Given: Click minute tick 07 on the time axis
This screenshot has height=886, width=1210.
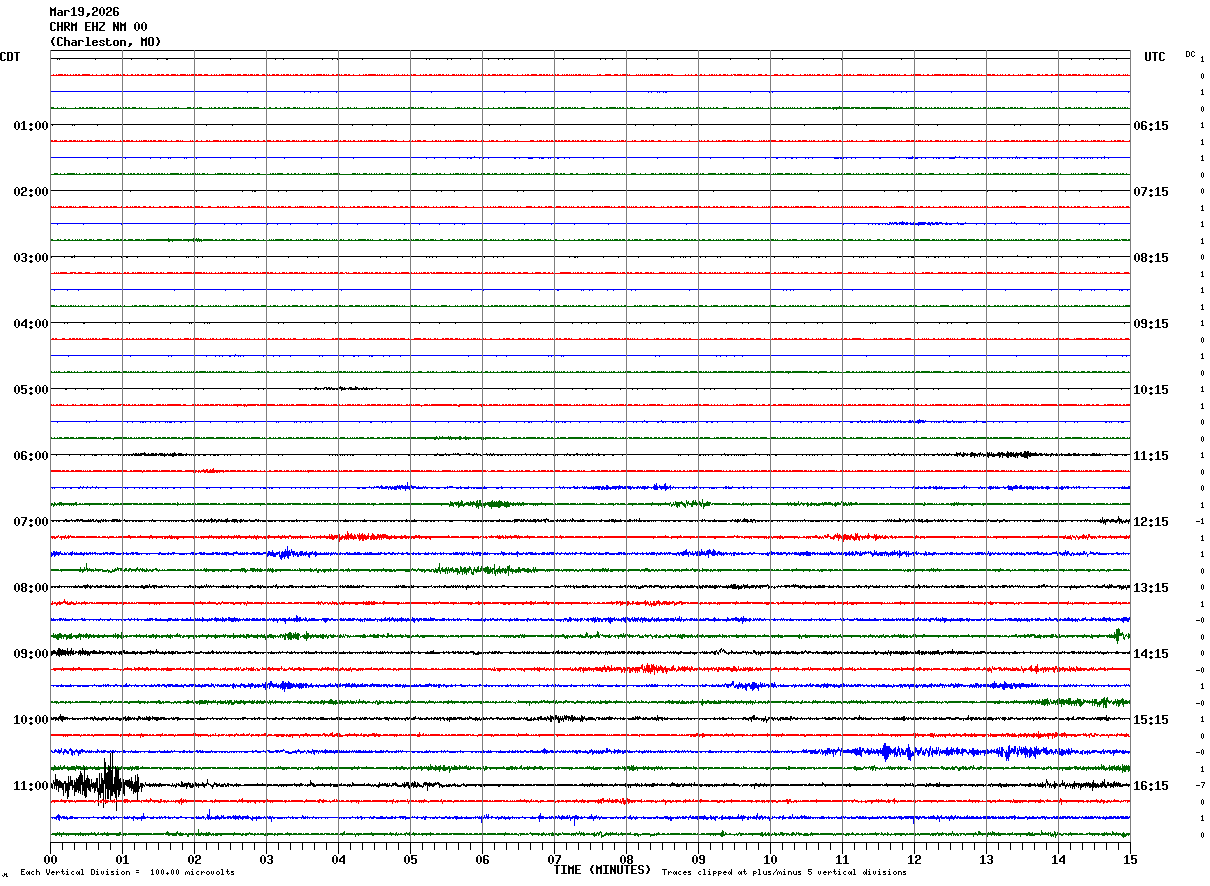Looking at the screenshot, I should 554,859.
